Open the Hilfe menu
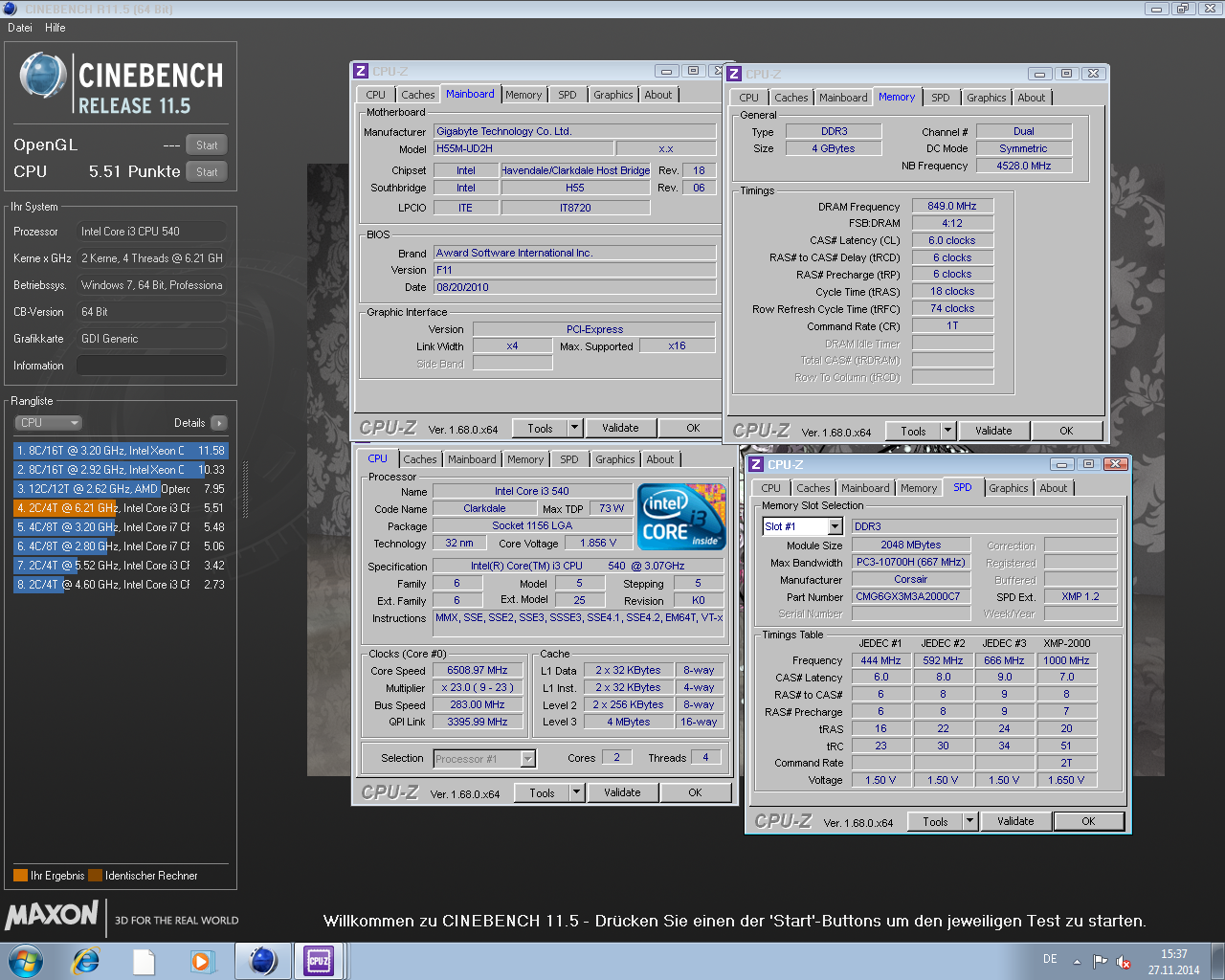Image resolution: width=1225 pixels, height=980 pixels. (x=56, y=28)
